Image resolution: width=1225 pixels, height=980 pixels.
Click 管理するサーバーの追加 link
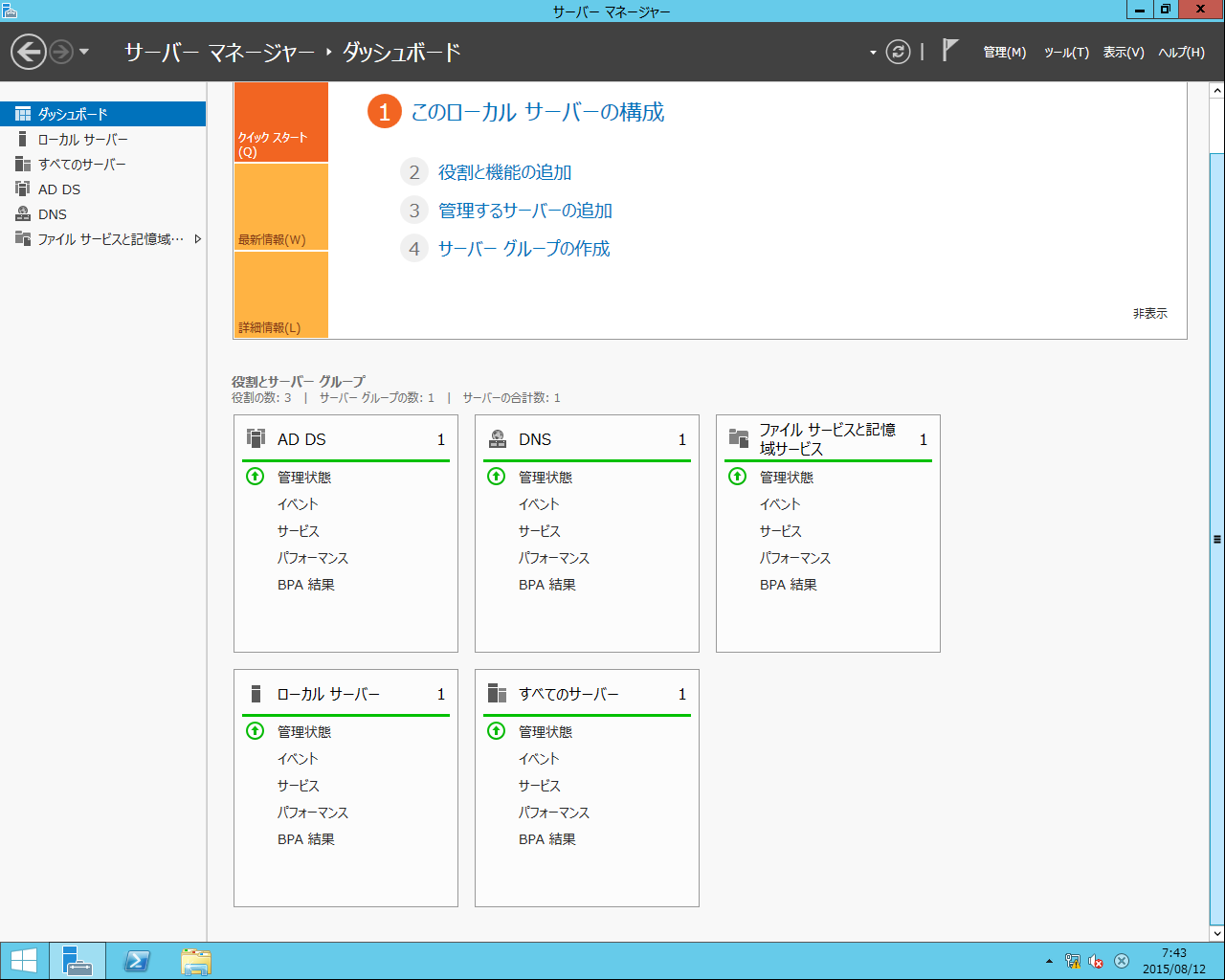(x=525, y=211)
